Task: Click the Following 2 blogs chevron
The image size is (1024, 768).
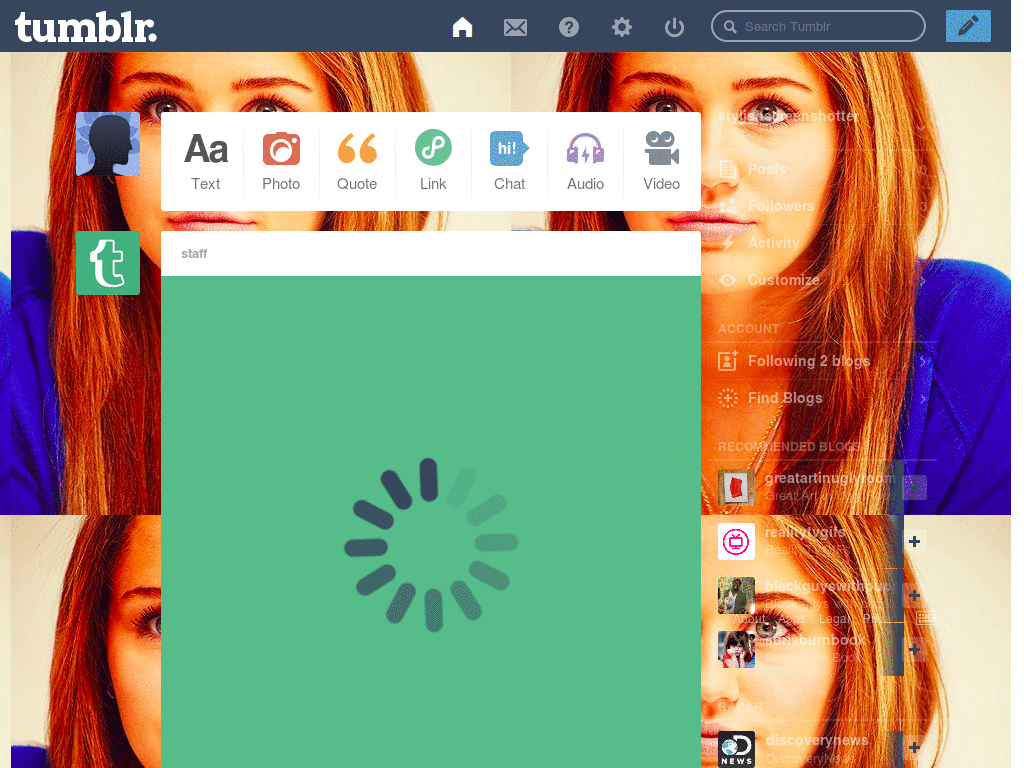Action: coord(923,360)
